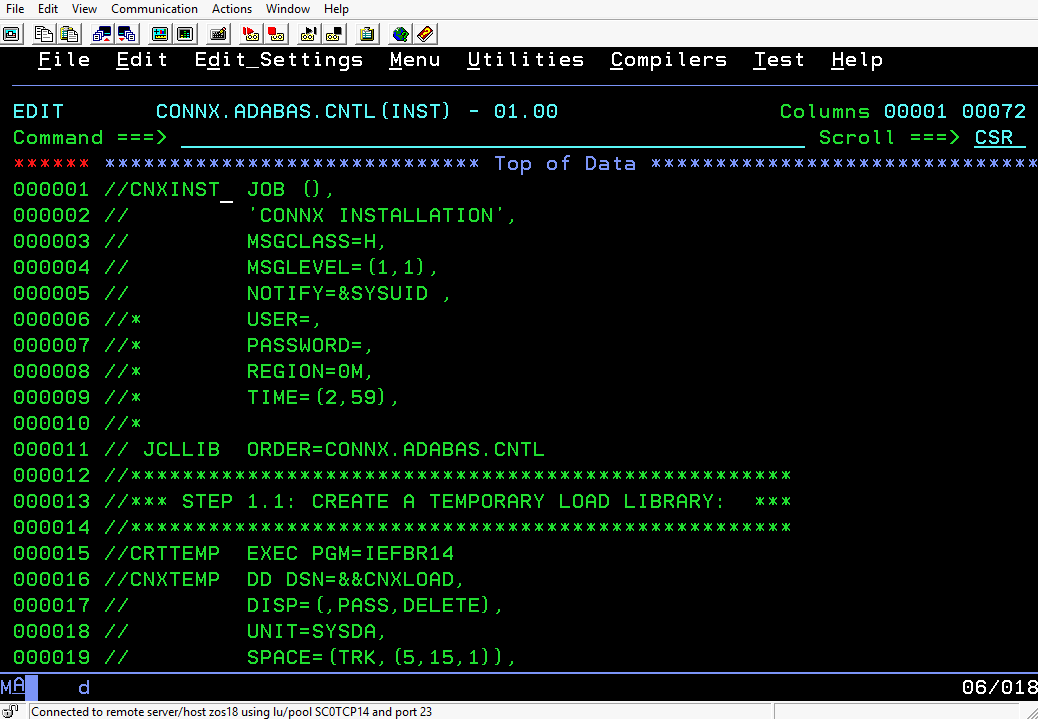Open the Window menu
The image size is (1038, 719).
click(x=288, y=9)
